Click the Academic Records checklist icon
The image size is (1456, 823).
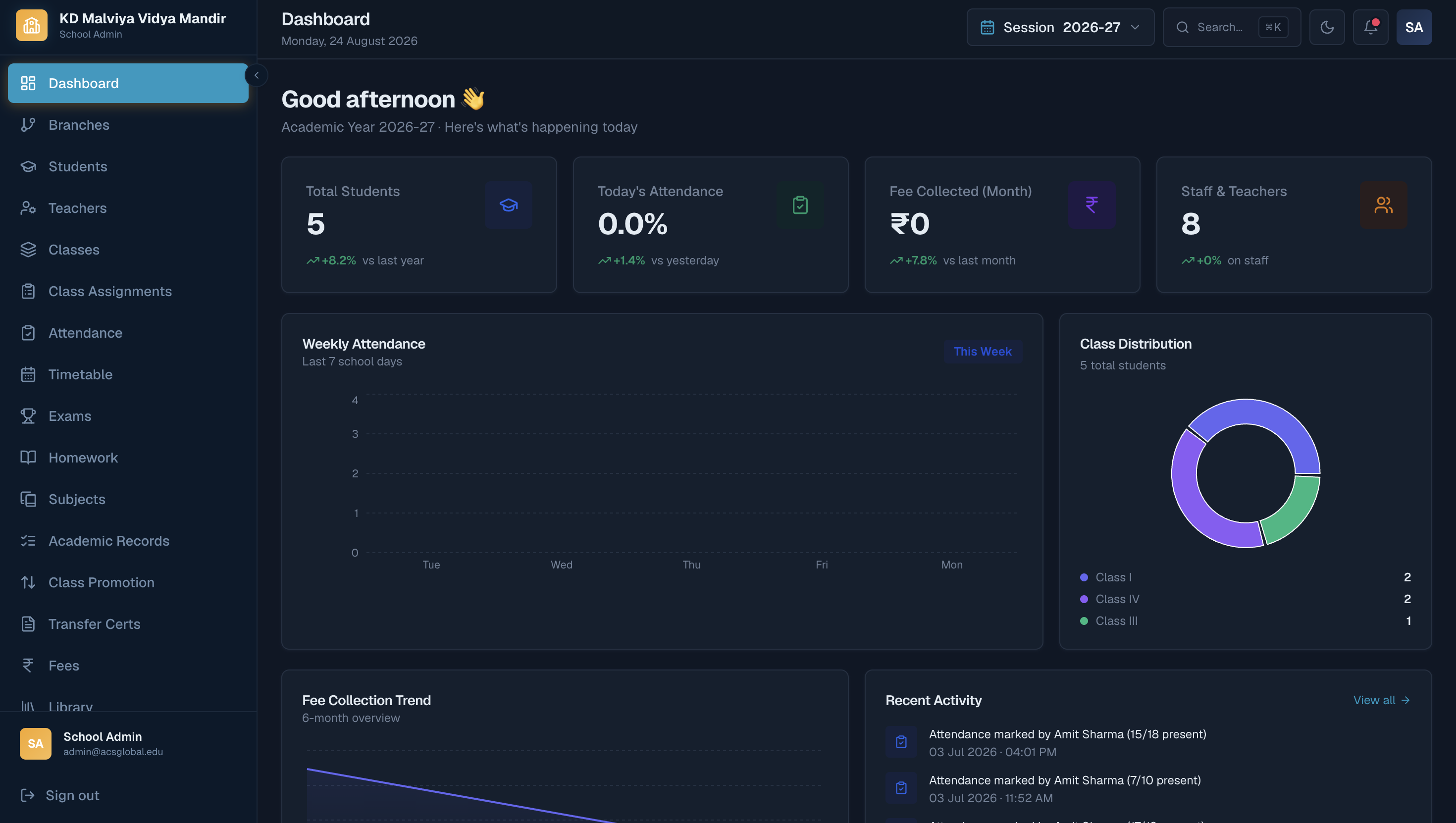coord(28,541)
